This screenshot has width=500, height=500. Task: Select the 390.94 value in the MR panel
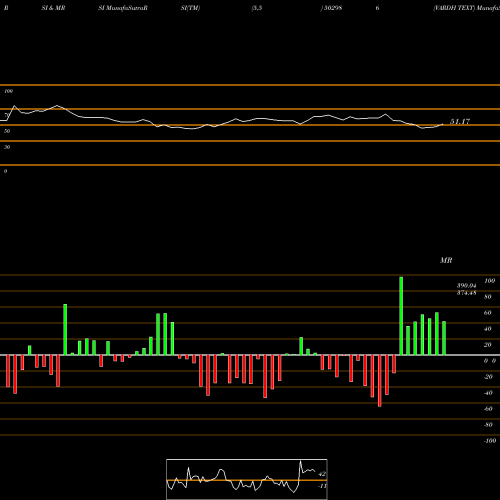[466, 286]
